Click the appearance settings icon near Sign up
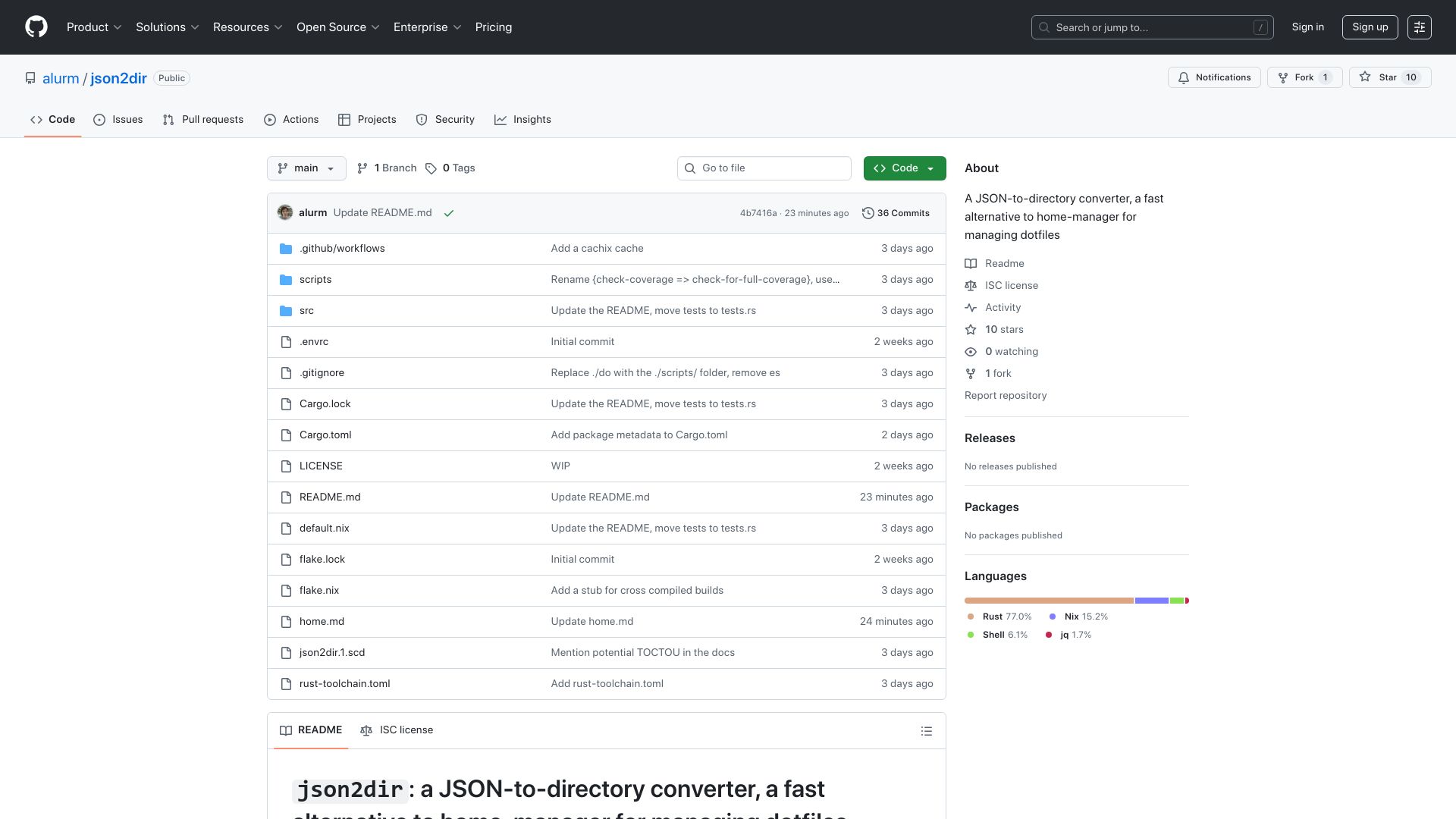 click(1420, 27)
